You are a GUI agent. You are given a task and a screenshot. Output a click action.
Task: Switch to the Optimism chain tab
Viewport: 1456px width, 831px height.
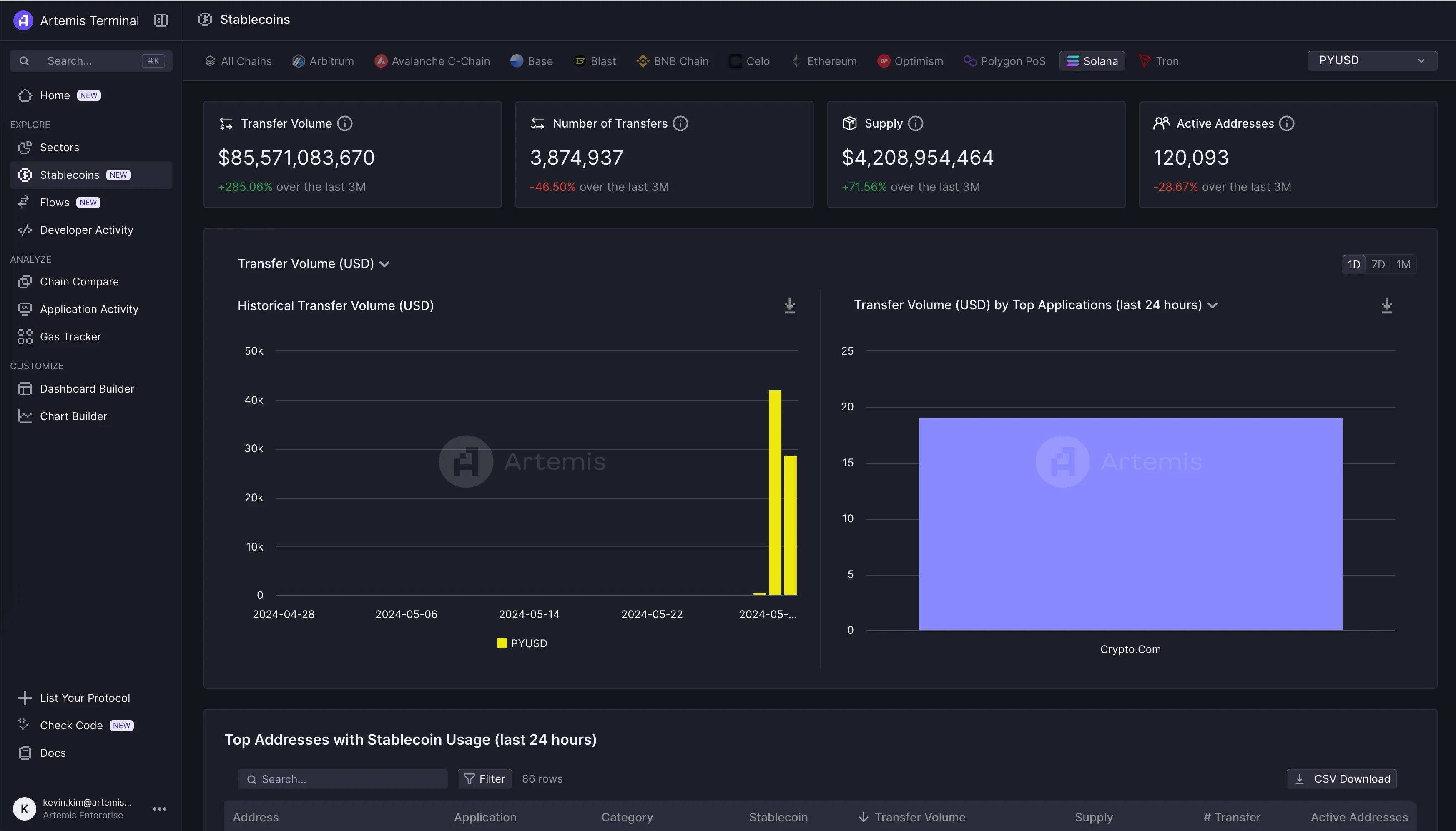(910, 61)
